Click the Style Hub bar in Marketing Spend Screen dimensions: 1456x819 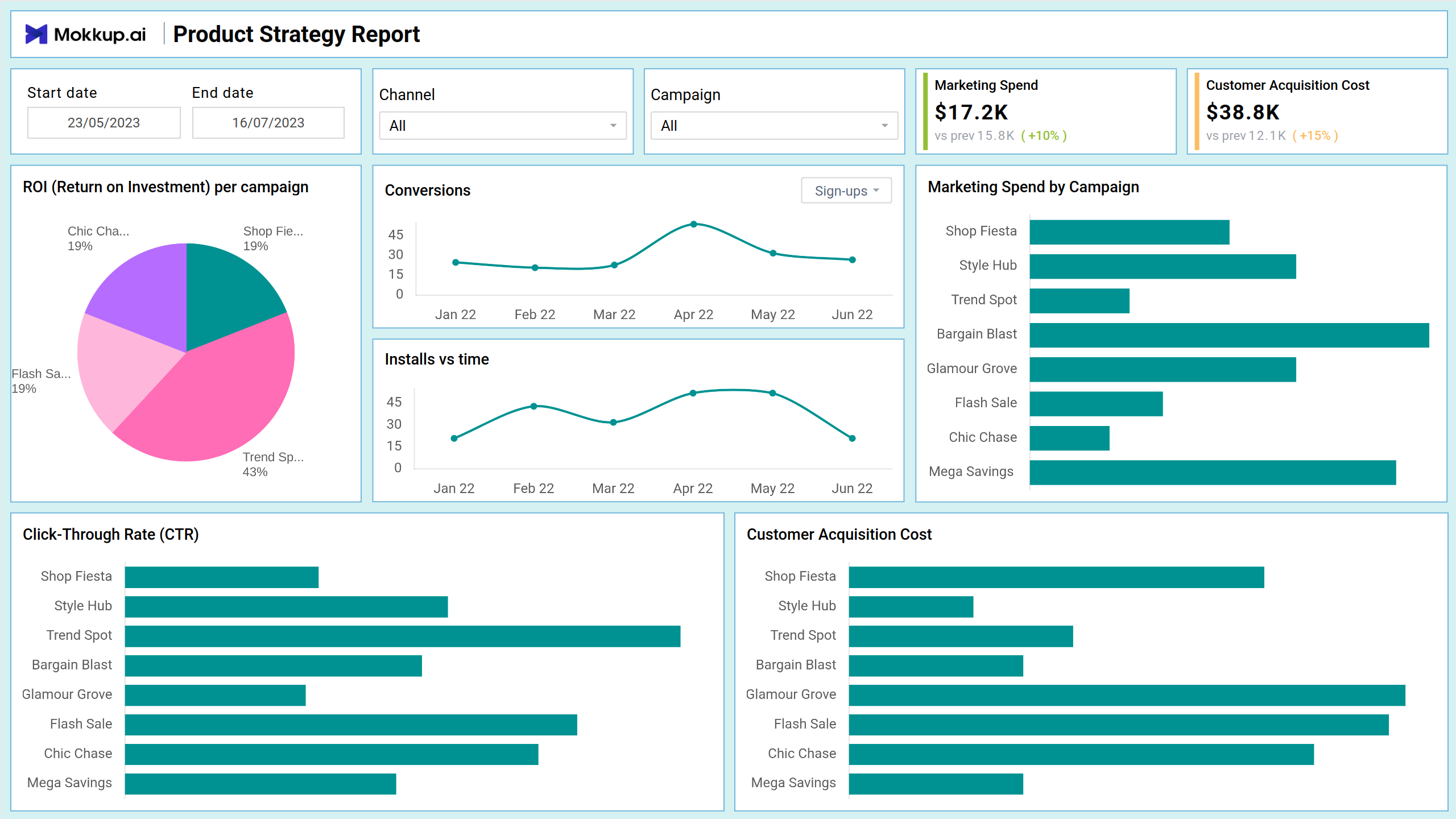1163,266
